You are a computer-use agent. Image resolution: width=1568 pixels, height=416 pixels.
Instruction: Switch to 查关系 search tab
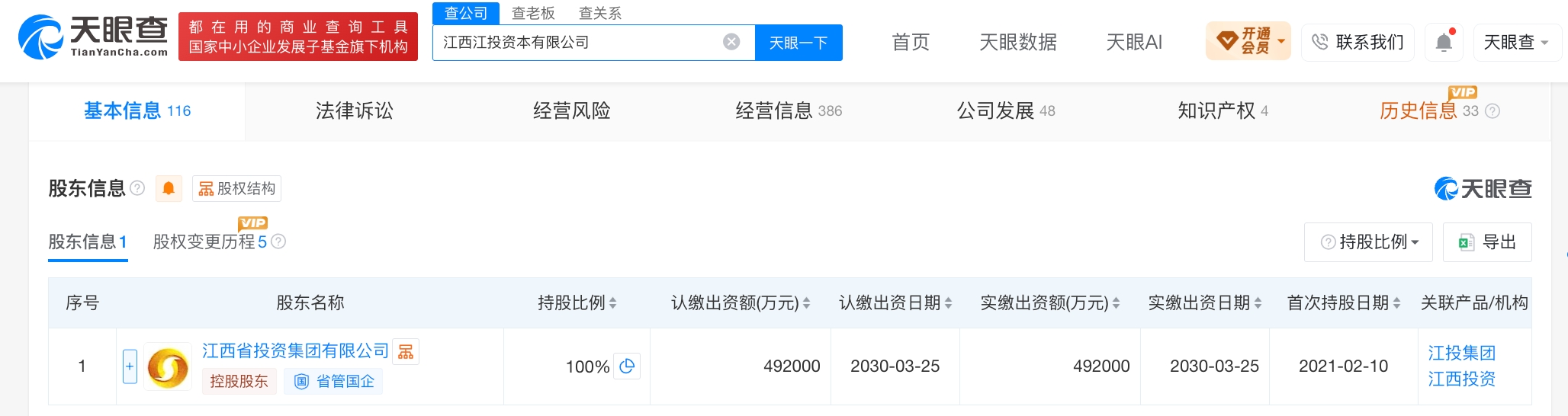coord(600,13)
